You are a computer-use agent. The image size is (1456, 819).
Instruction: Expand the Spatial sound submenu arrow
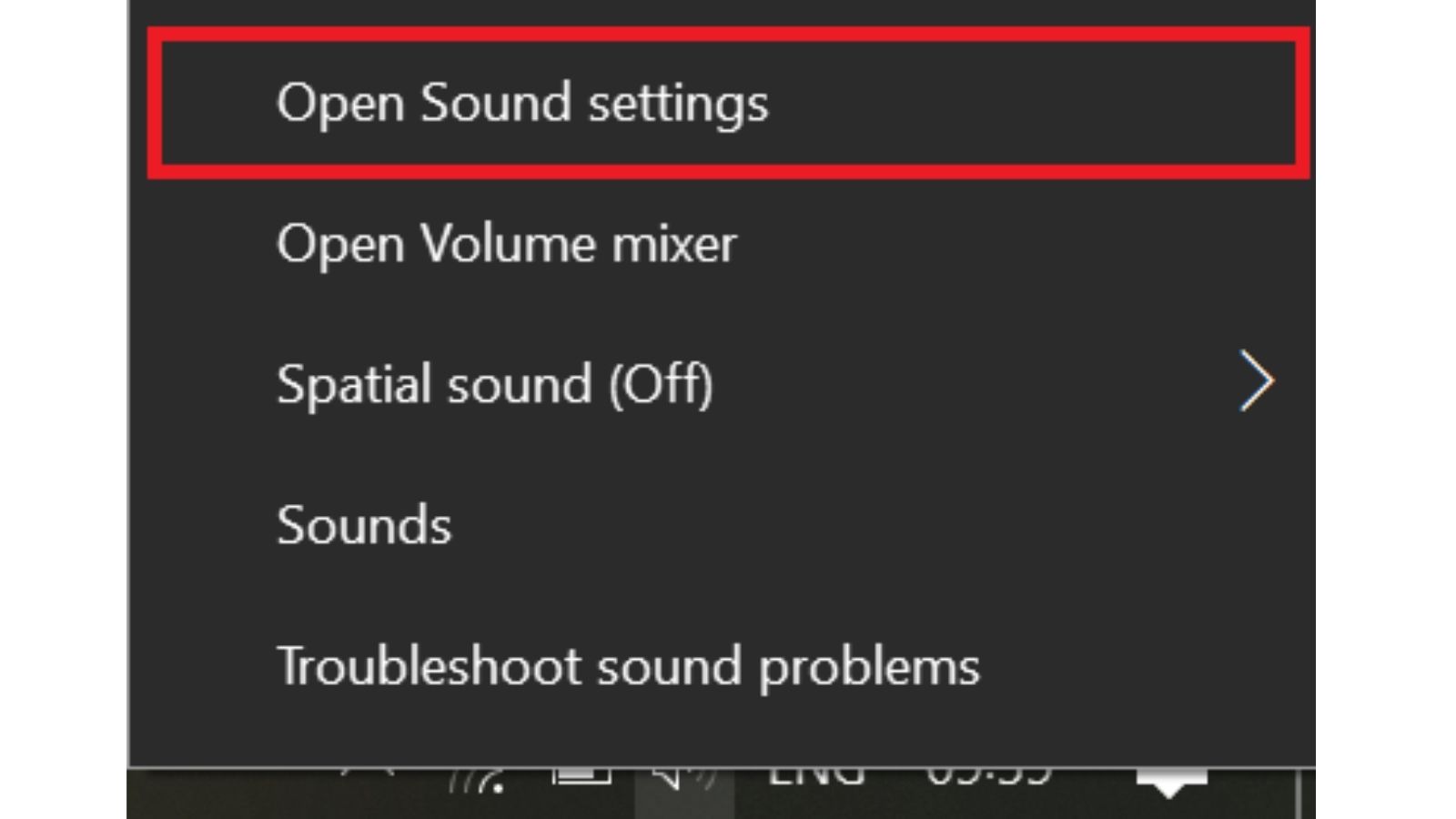[1257, 383]
